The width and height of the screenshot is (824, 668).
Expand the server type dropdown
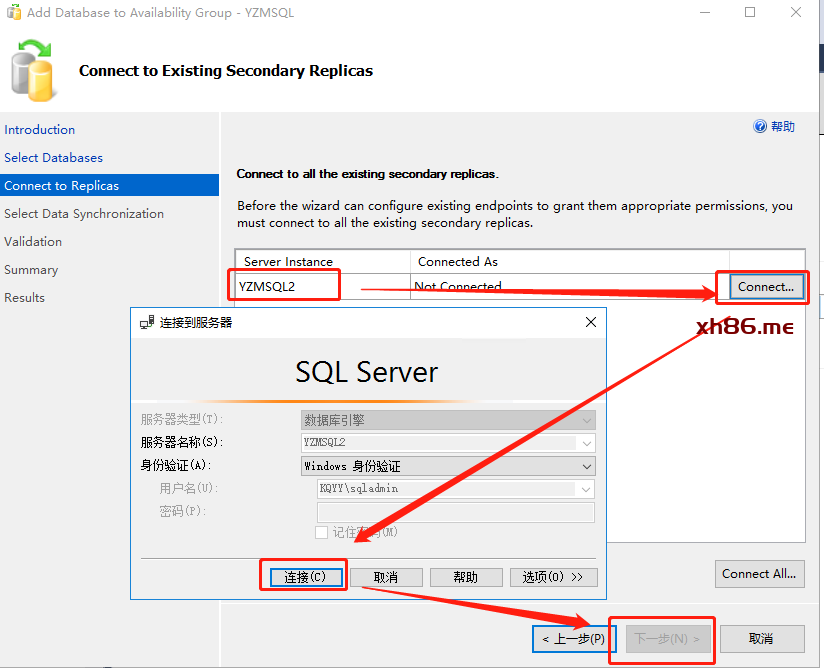pyautogui.click(x=586, y=420)
